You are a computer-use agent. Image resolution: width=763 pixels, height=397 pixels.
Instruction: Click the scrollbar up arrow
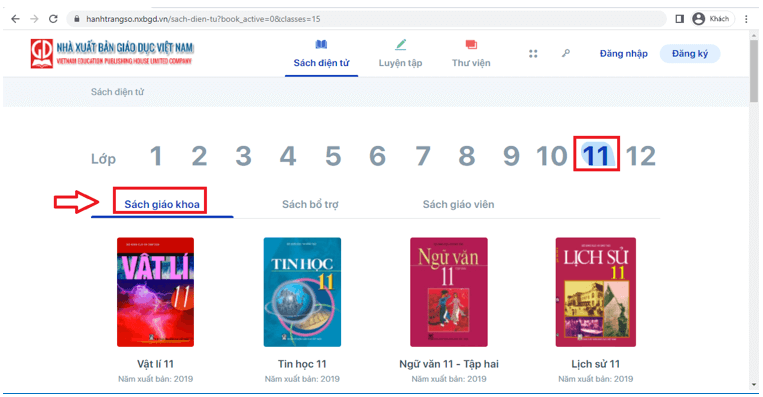754,35
